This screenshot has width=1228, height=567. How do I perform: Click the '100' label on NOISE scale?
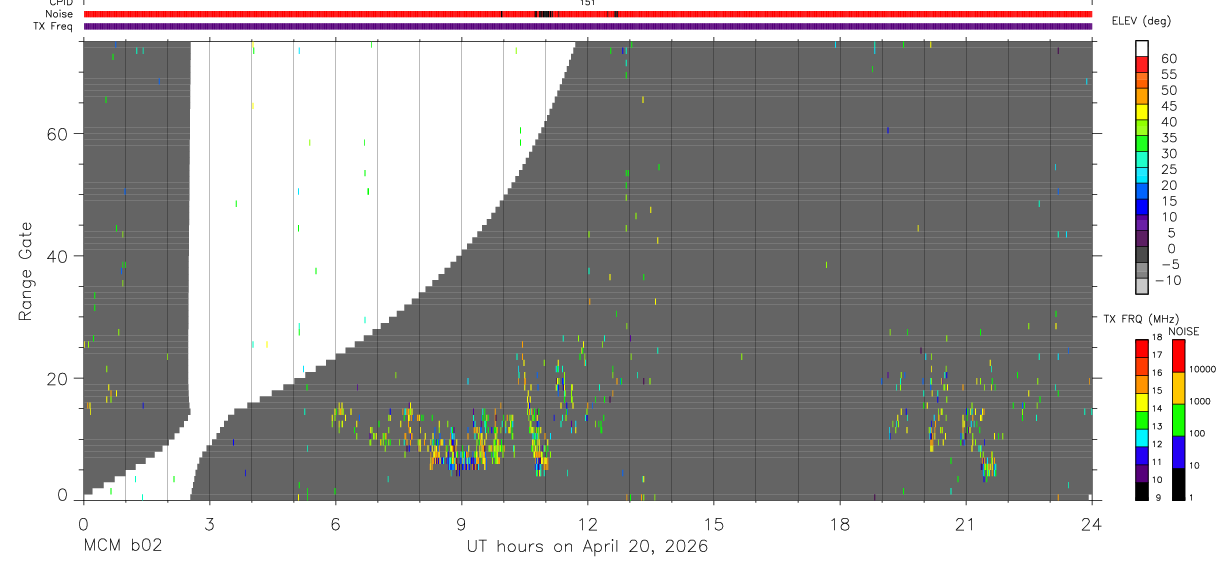tap(1198, 433)
